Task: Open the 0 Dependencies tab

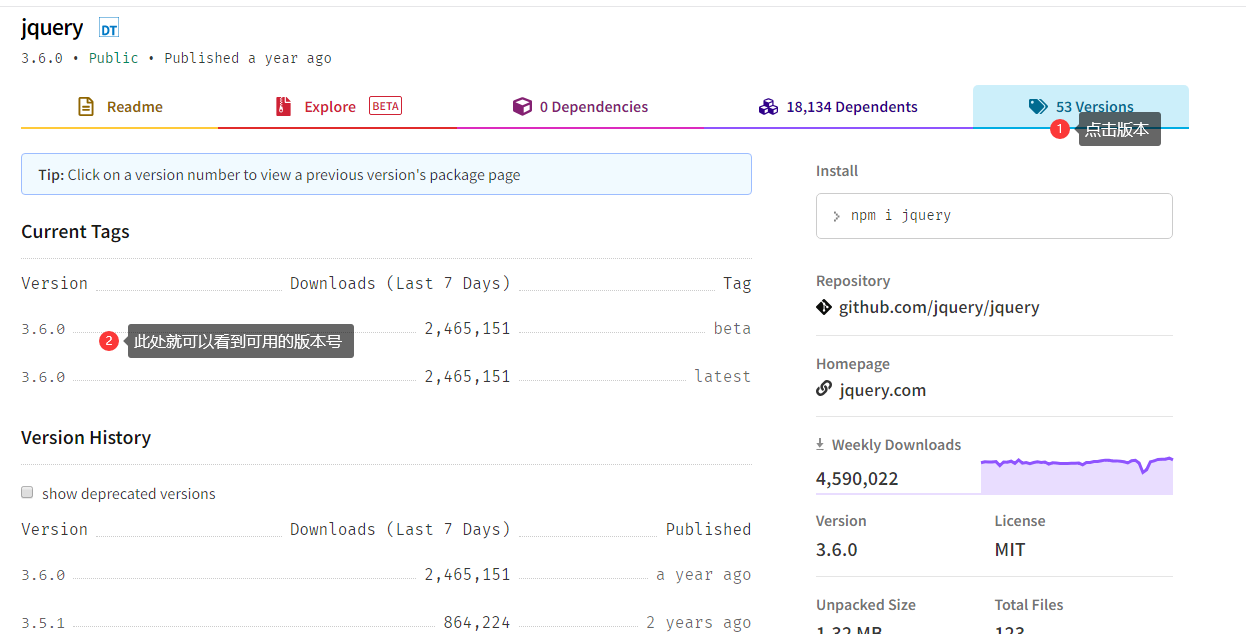Action: 580,107
